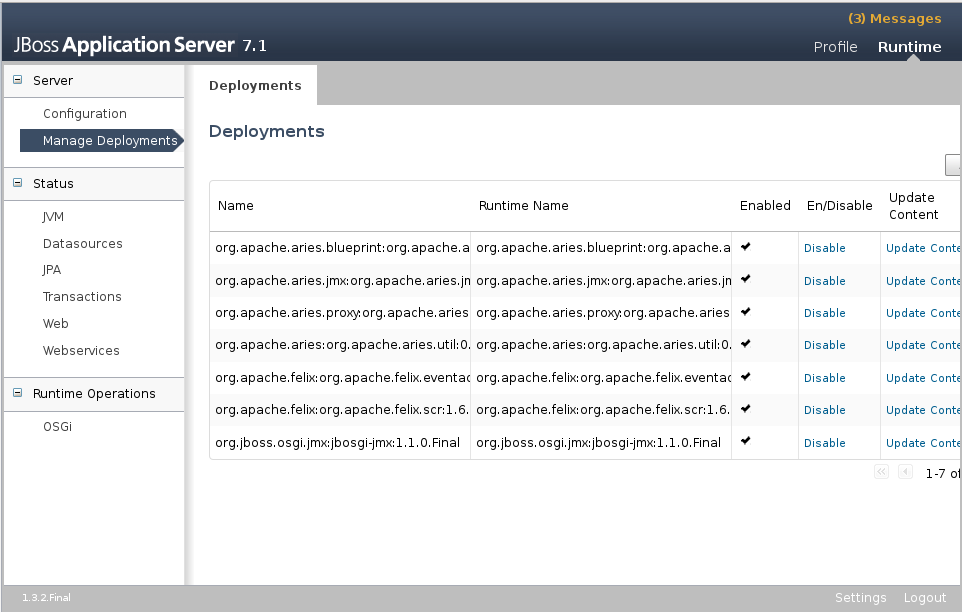
Task: Click the enabled checkmark for jbosgi-jmx deployment
Action: (746, 441)
